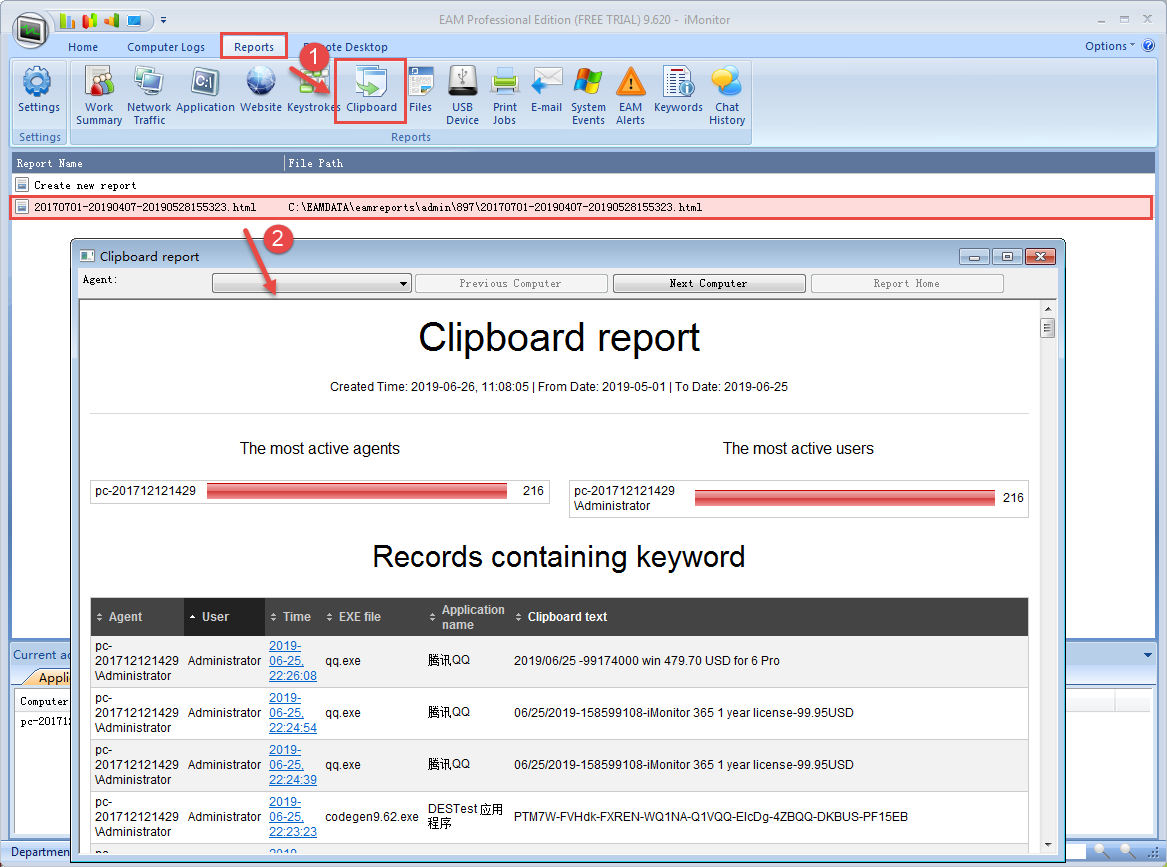The image size is (1167, 867).
Task: Click the Clipboard report vertical scrollbar
Action: [1047, 580]
